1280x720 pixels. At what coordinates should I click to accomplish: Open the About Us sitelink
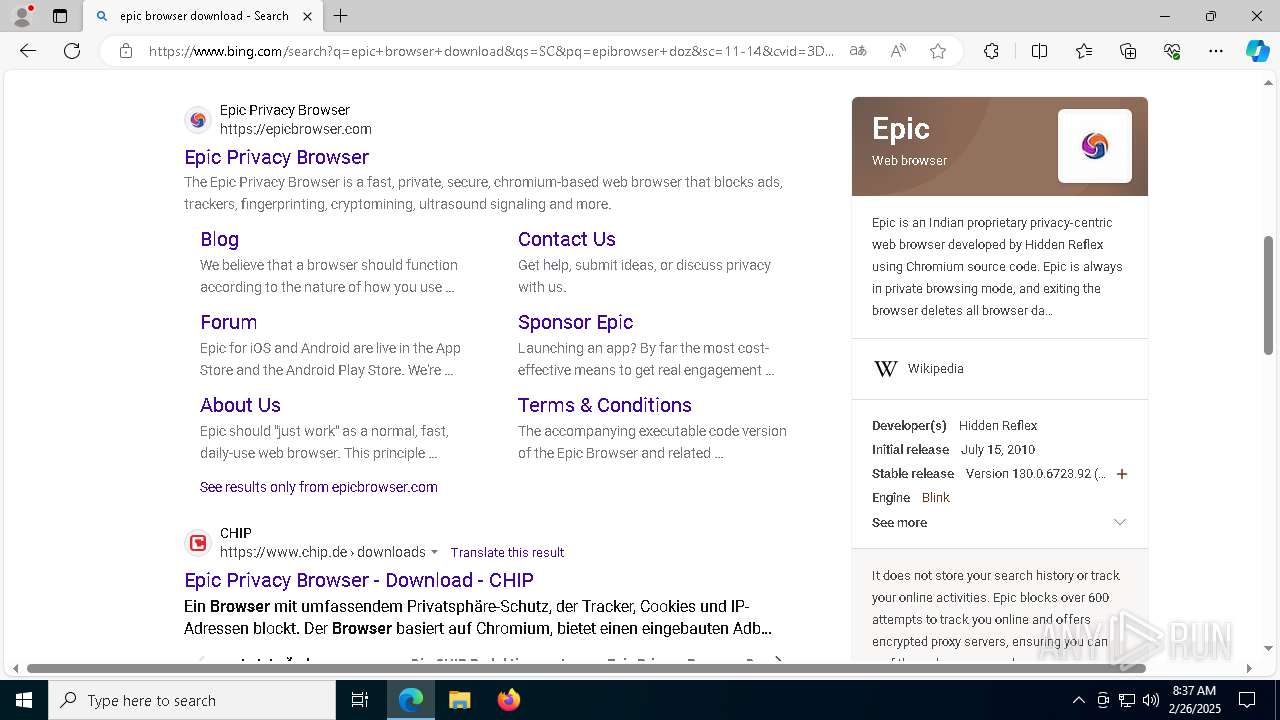pyautogui.click(x=240, y=405)
